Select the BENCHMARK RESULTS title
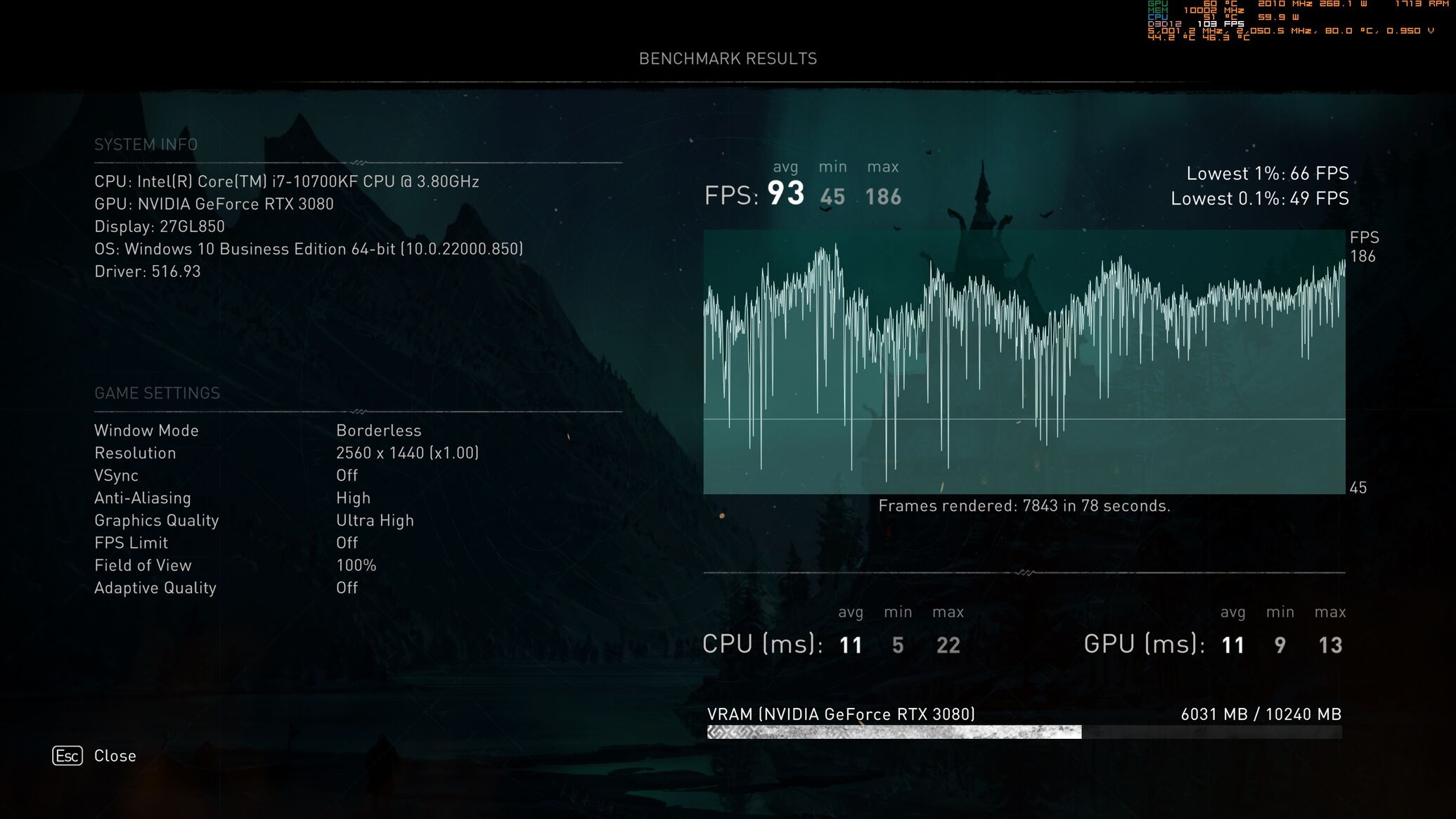 tap(728, 58)
